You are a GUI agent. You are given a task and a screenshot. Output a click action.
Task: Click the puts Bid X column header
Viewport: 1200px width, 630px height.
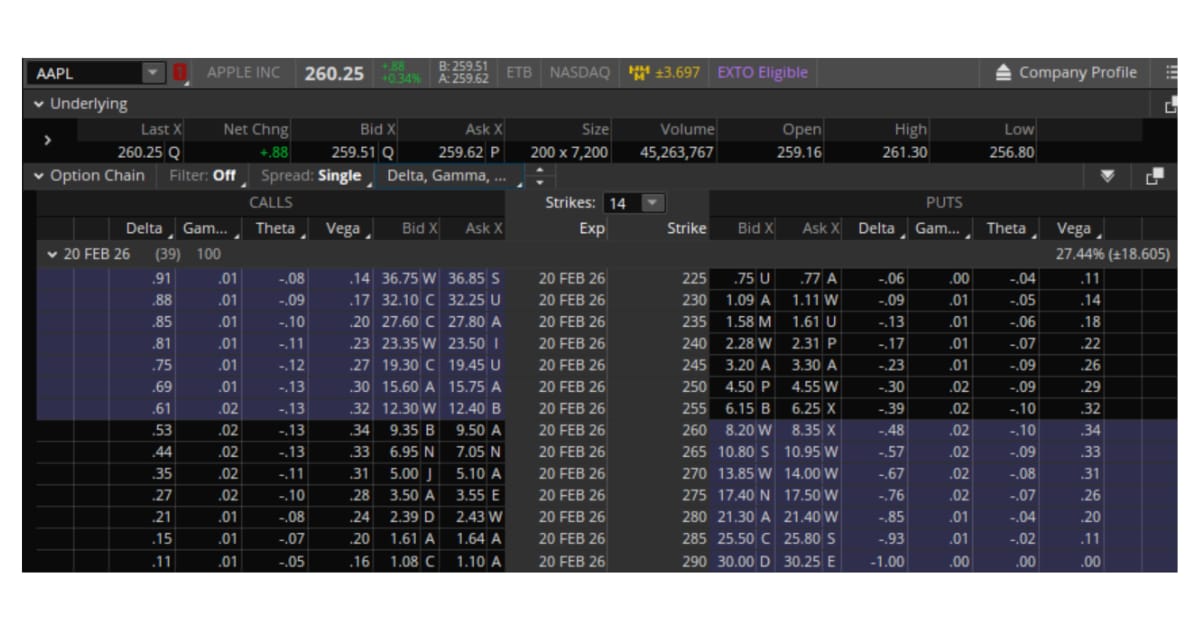coord(743,228)
